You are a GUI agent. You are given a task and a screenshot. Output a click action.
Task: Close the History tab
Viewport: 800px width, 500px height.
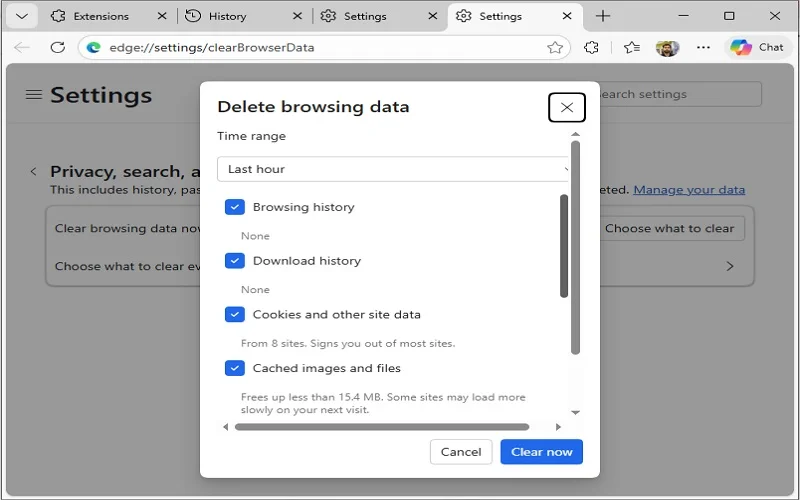point(297,16)
